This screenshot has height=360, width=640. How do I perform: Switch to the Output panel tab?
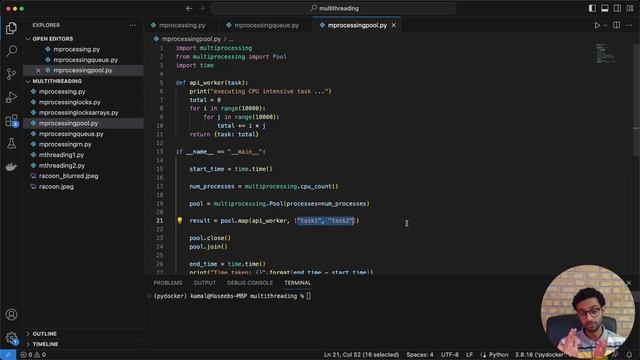pos(204,283)
